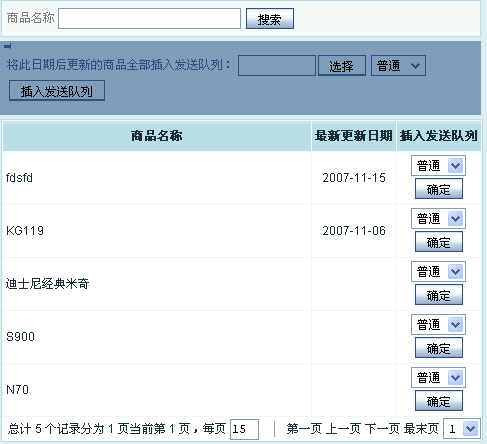Click the small collapse icon above date row
Screen dimensions: 487x444
click(8, 46)
